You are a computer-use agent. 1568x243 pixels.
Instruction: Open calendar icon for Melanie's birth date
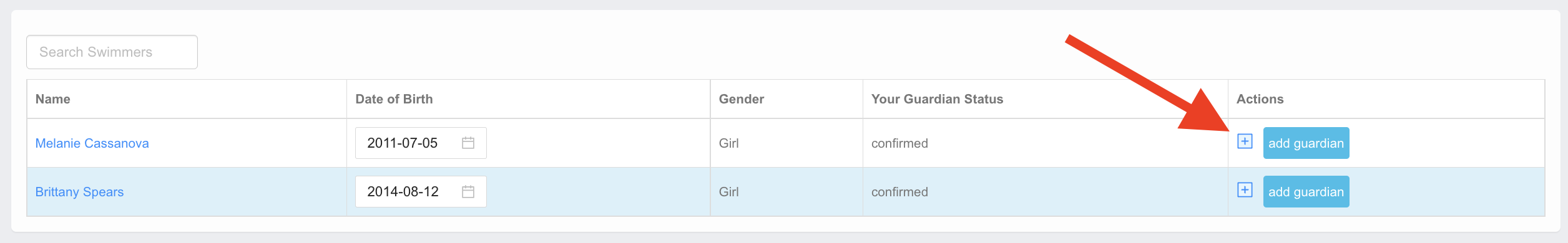tap(468, 143)
